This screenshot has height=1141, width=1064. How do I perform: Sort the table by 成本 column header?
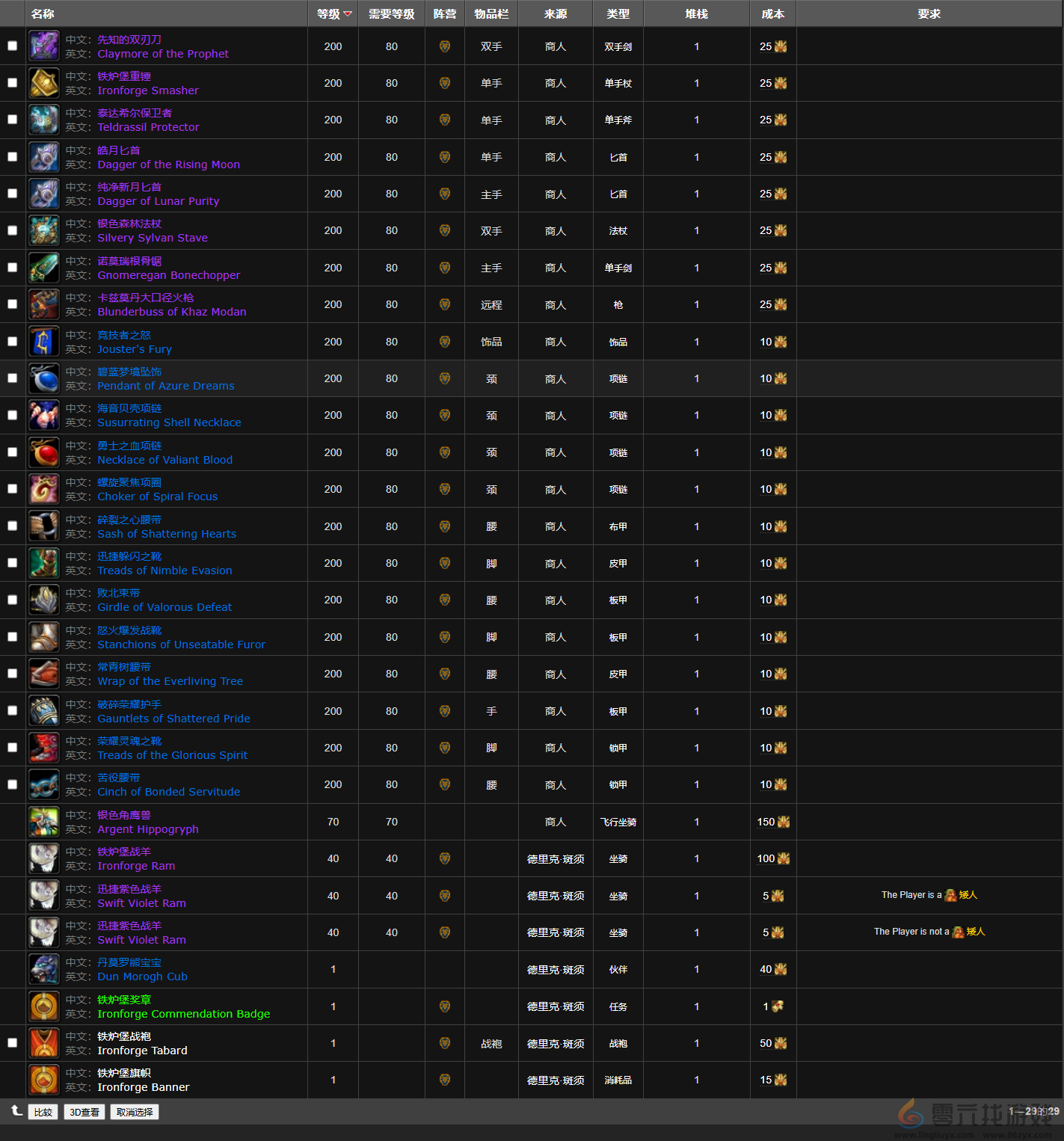(772, 14)
